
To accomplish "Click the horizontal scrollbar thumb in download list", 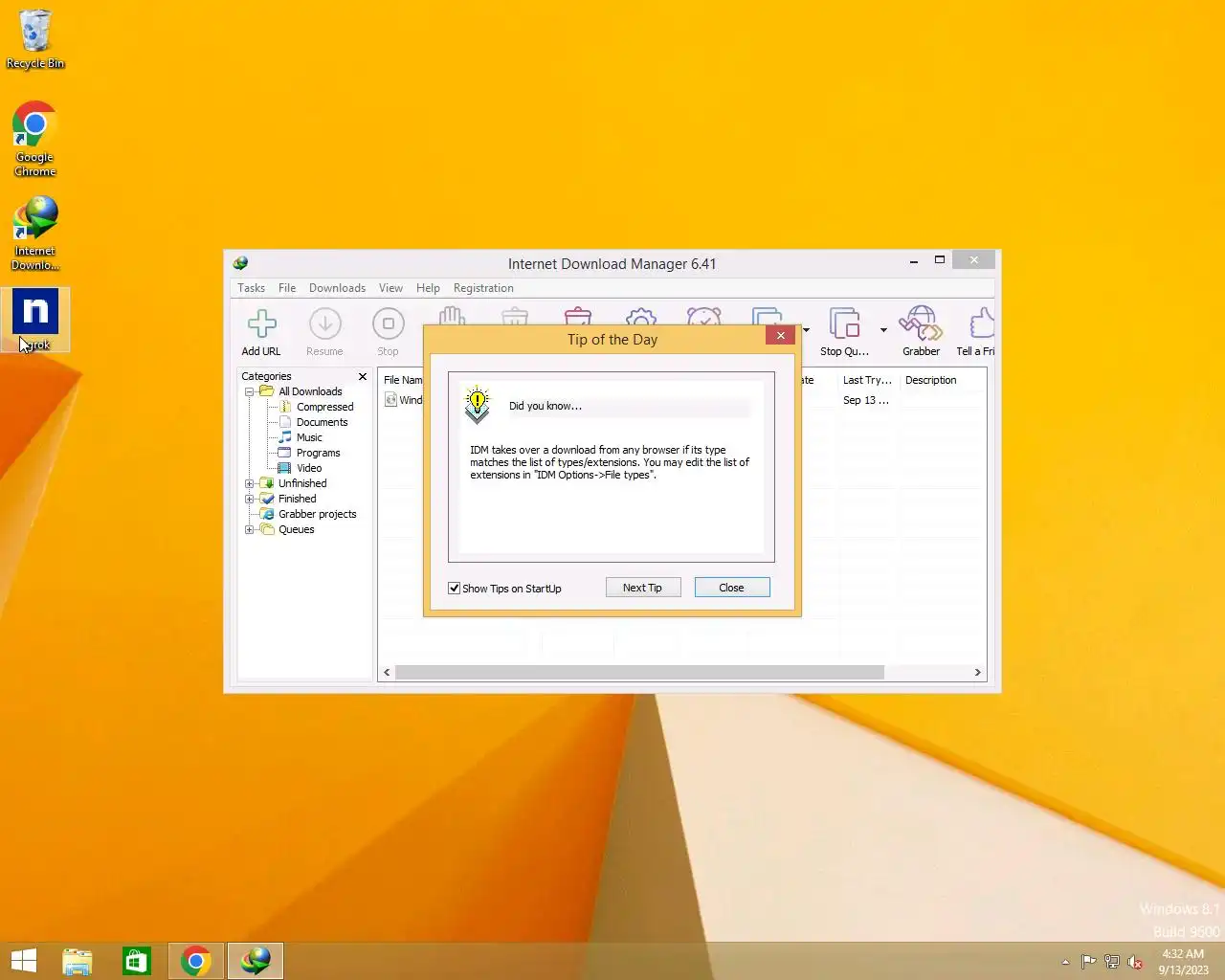I will [639, 672].
